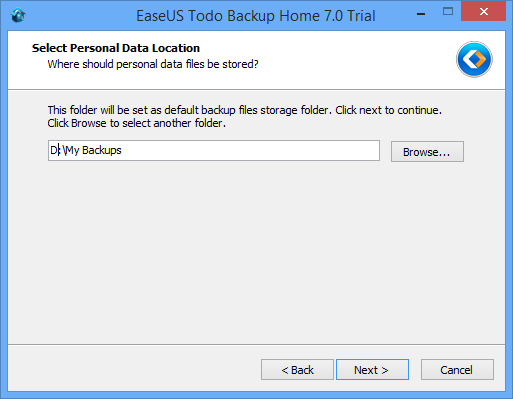
Task: Click the 'Click Browse to select another folder' line
Action: (137, 123)
